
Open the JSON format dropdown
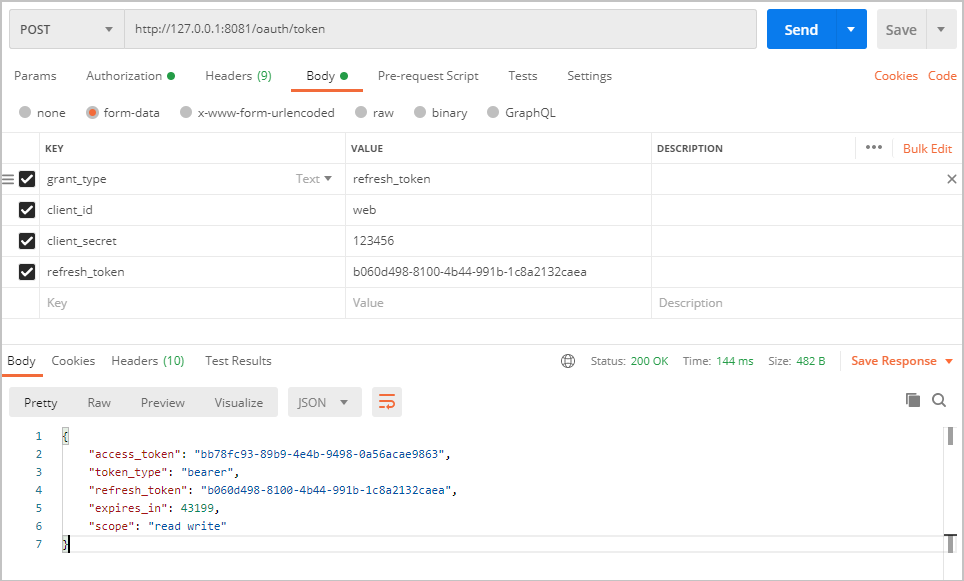point(325,402)
